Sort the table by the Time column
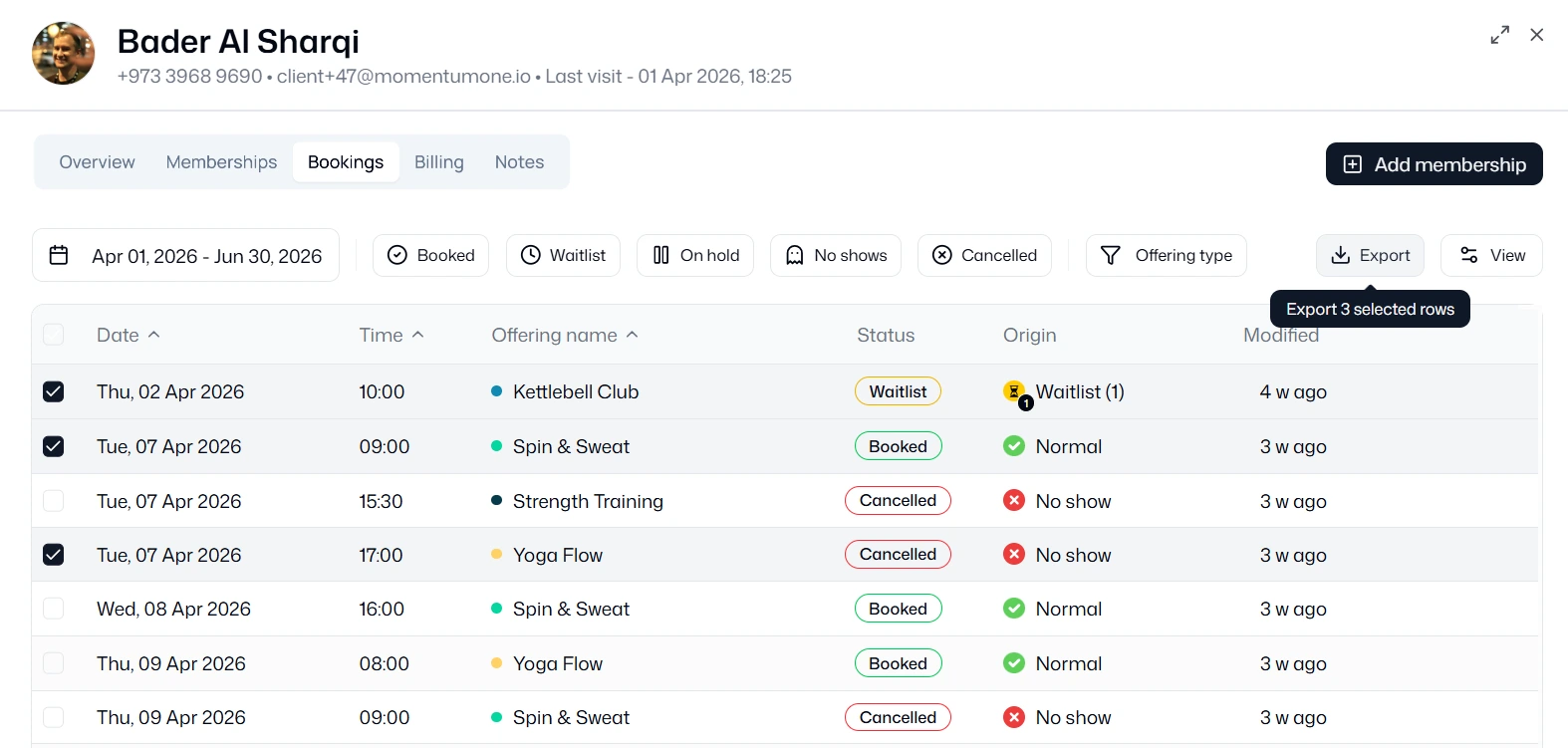This screenshot has width=1568, height=748. click(392, 335)
